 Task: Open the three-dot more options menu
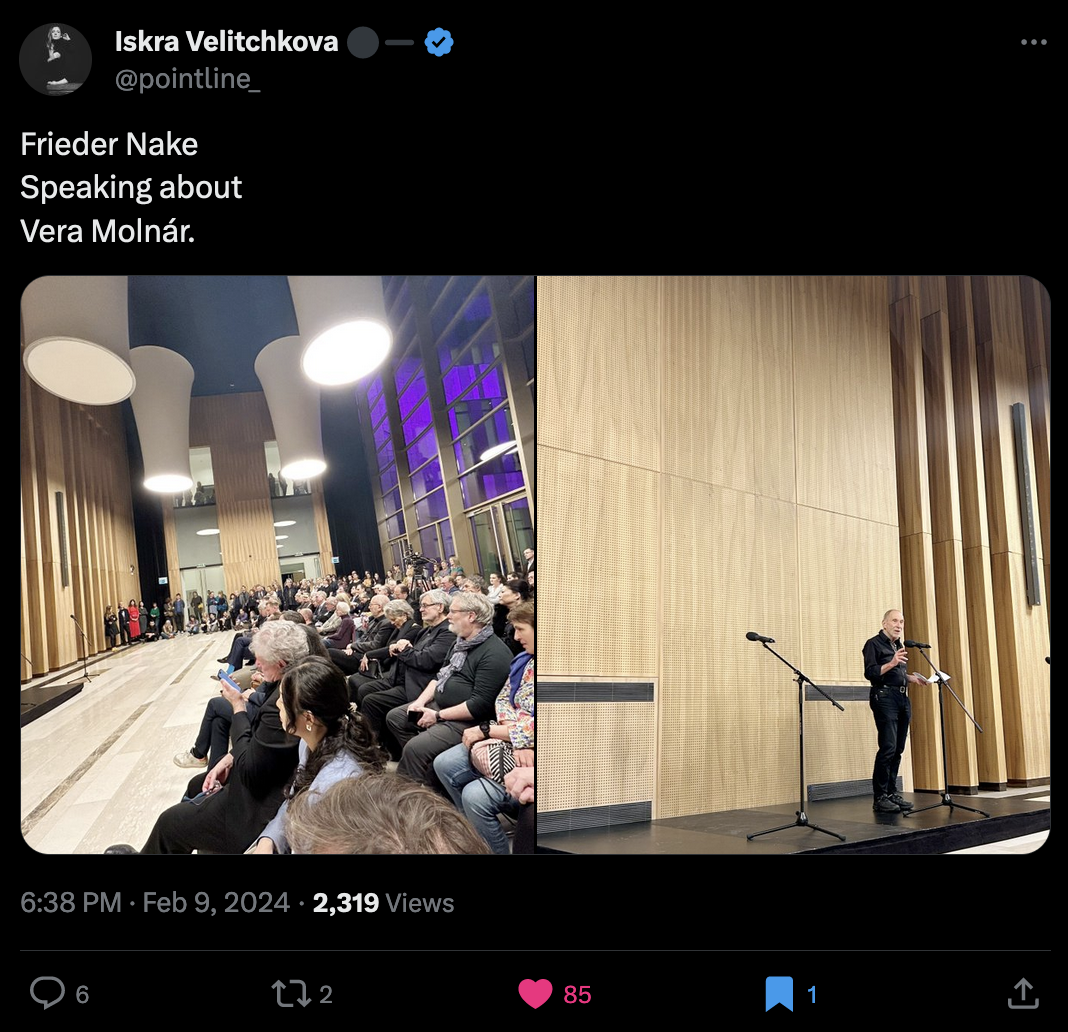[1034, 42]
